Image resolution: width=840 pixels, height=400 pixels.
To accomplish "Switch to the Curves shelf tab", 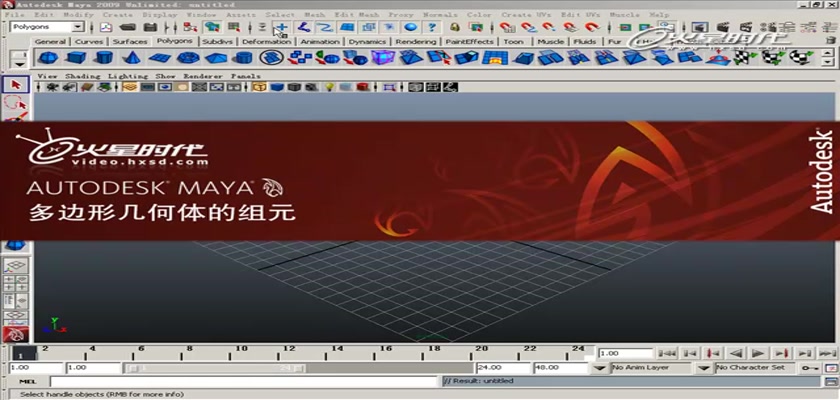I will (x=88, y=41).
